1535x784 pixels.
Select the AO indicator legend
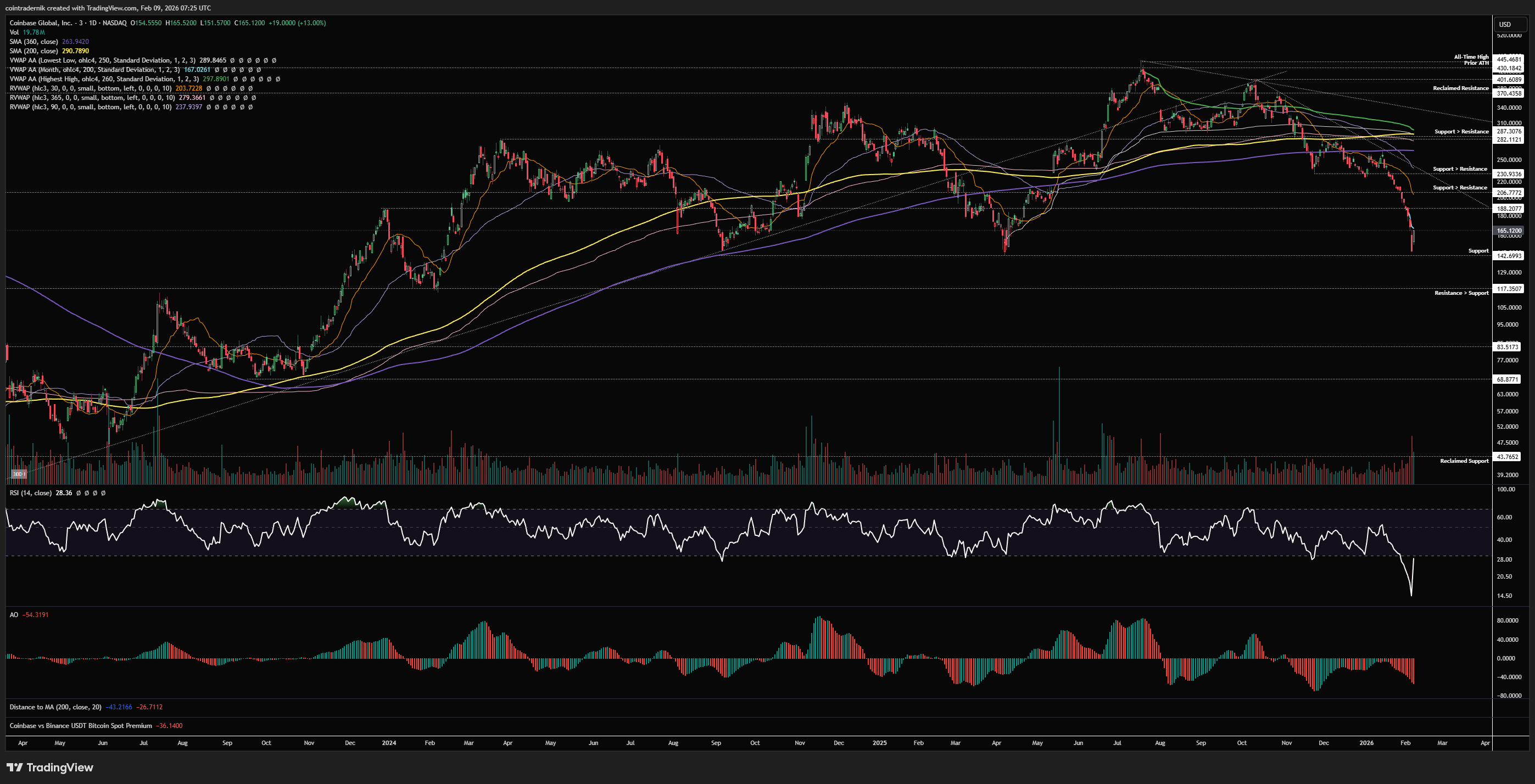click(14, 614)
